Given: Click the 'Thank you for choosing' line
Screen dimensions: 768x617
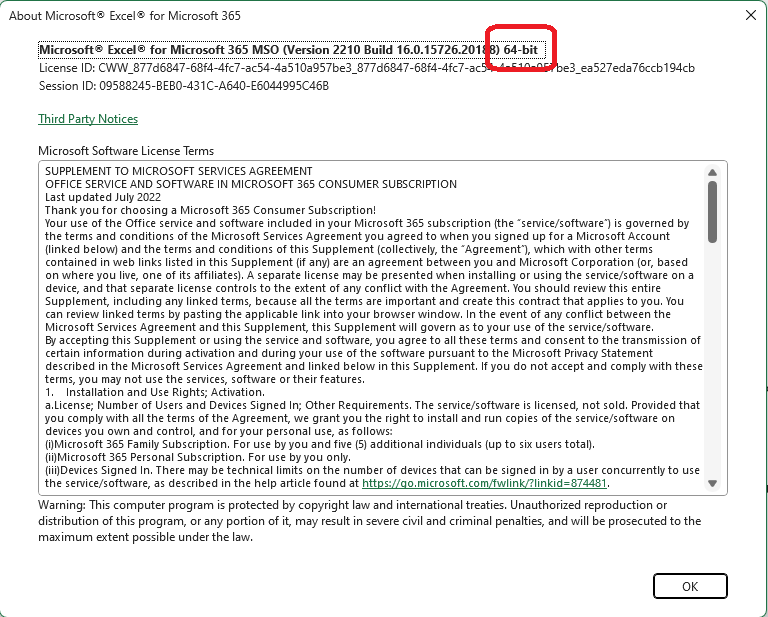Looking at the screenshot, I should tap(211, 211).
